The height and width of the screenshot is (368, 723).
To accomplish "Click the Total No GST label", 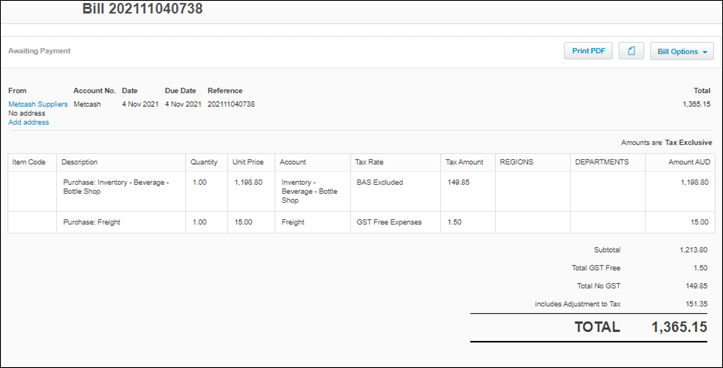I will click(599, 286).
